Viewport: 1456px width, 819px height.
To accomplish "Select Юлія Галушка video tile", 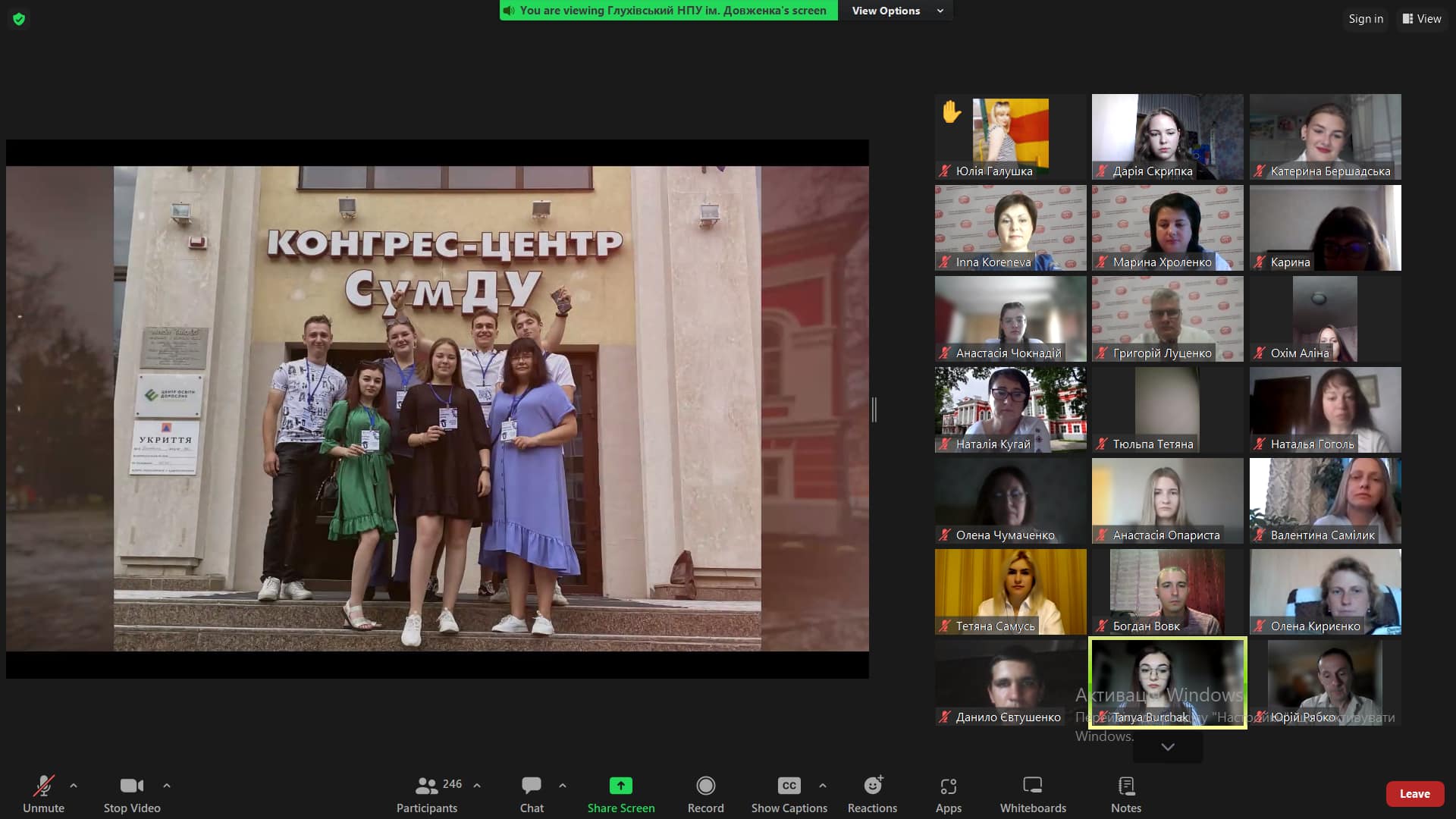I will point(1010,136).
